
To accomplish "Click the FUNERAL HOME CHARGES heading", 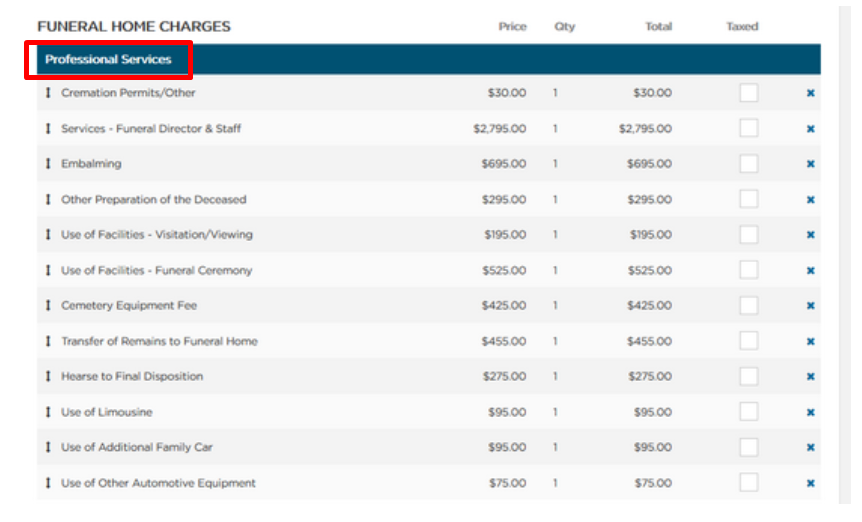I will (134, 26).
